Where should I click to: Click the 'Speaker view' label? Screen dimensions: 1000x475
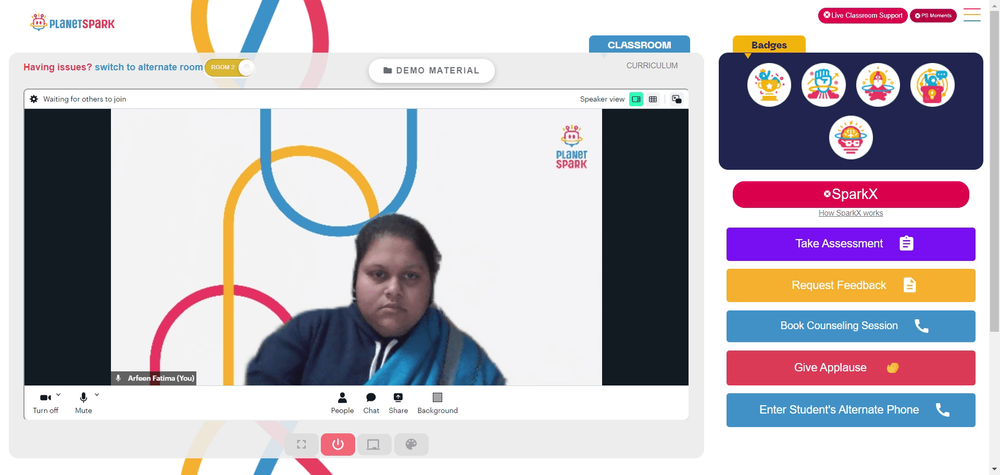(x=602, y=99)
